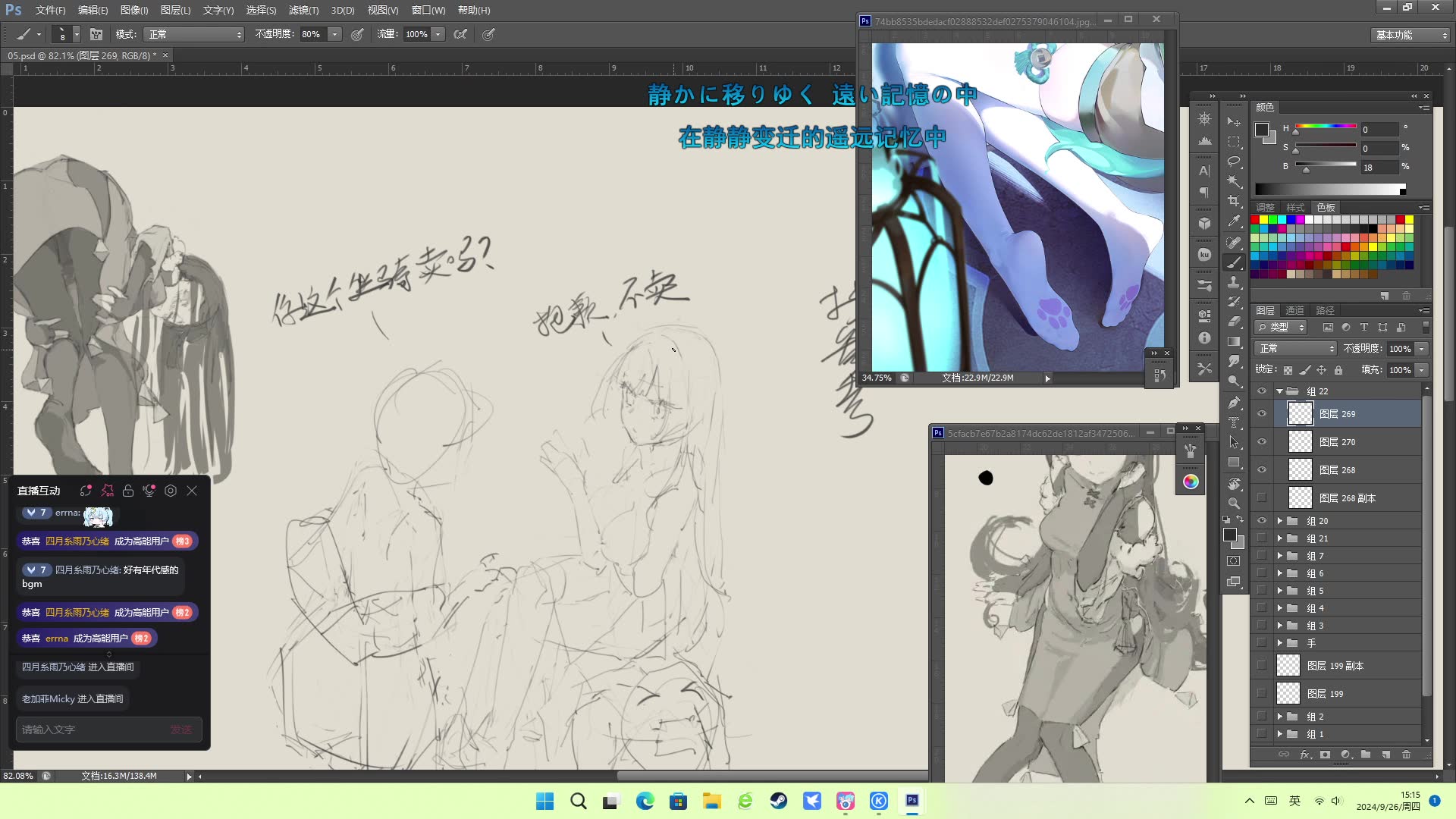Select the Rectangular Marquee tool
The height and width of the screenshot is (819, 1456).
coord(1234,142)
